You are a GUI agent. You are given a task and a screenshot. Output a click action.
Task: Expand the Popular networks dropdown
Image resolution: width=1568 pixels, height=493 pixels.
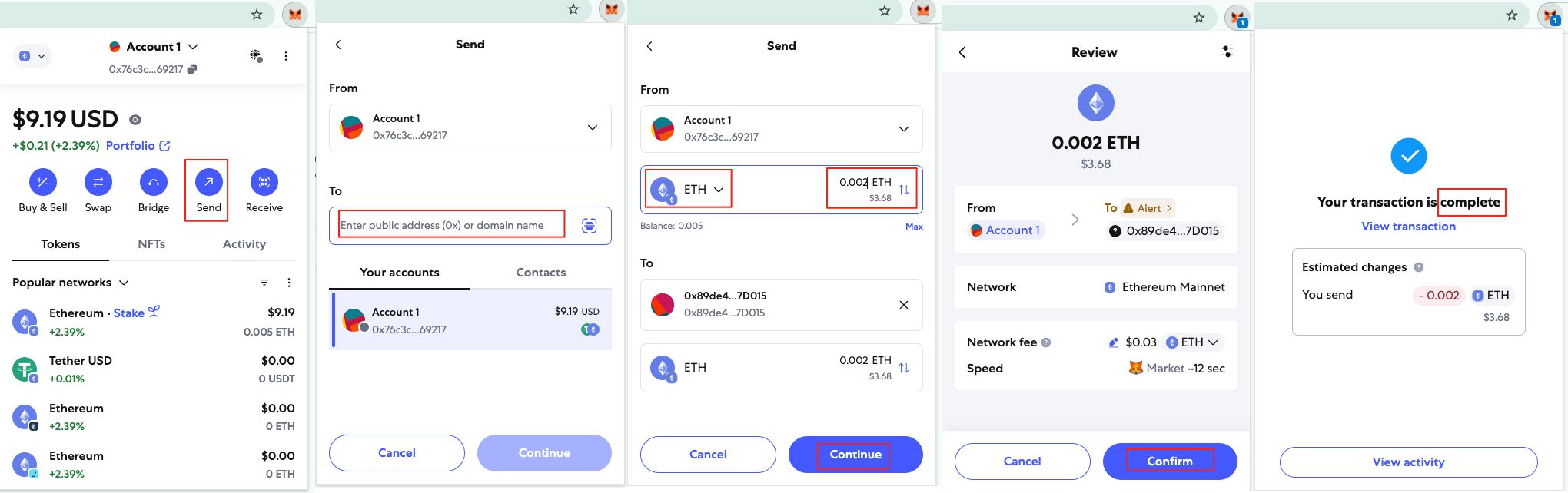[123, 283]
